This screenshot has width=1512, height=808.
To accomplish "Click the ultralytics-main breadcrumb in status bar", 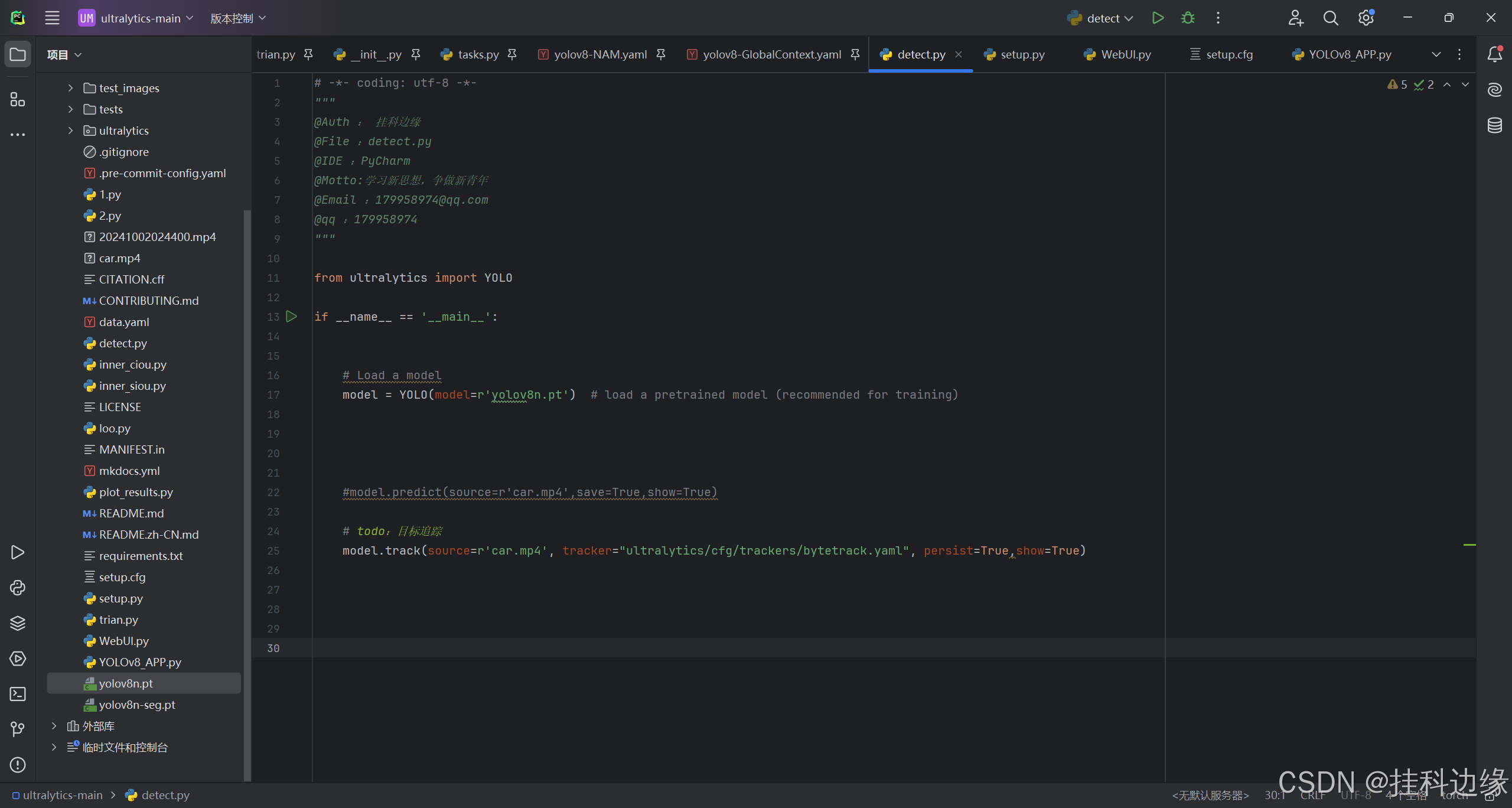I will coord(62,795).
